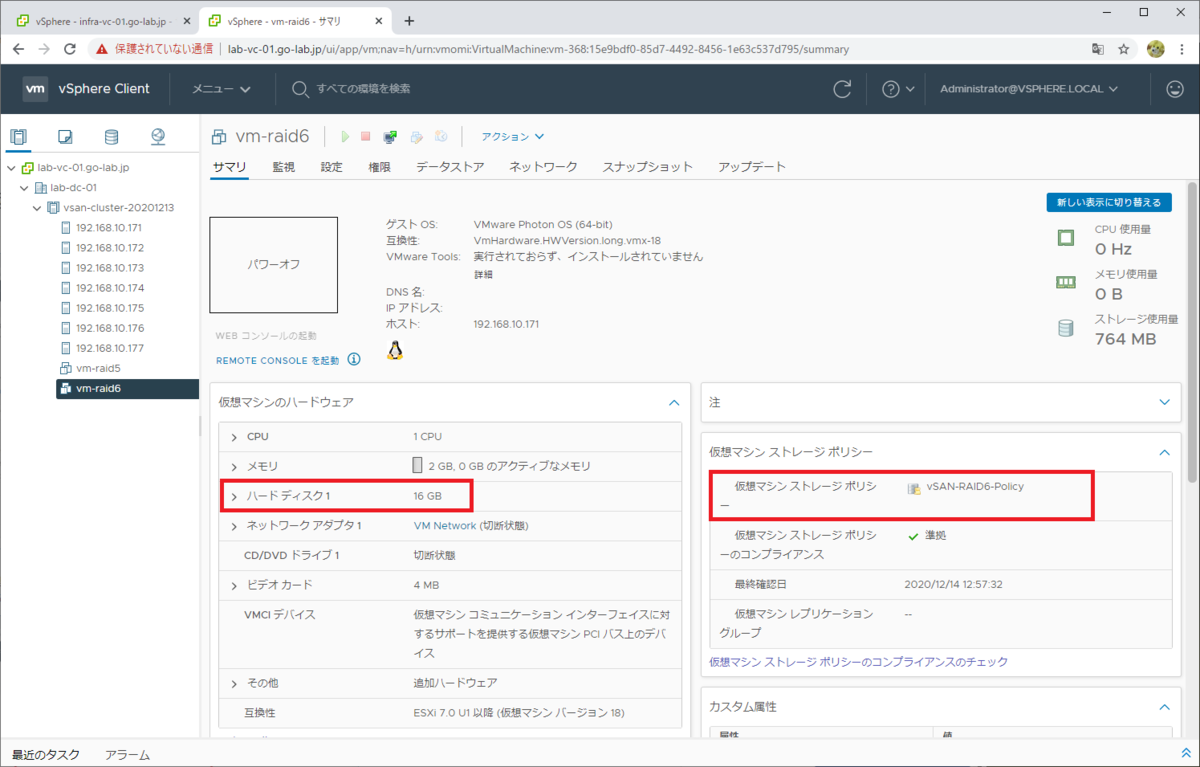Click the すべての環境を検索 search field
1200x767 pixels.
(x=363, y=89)
